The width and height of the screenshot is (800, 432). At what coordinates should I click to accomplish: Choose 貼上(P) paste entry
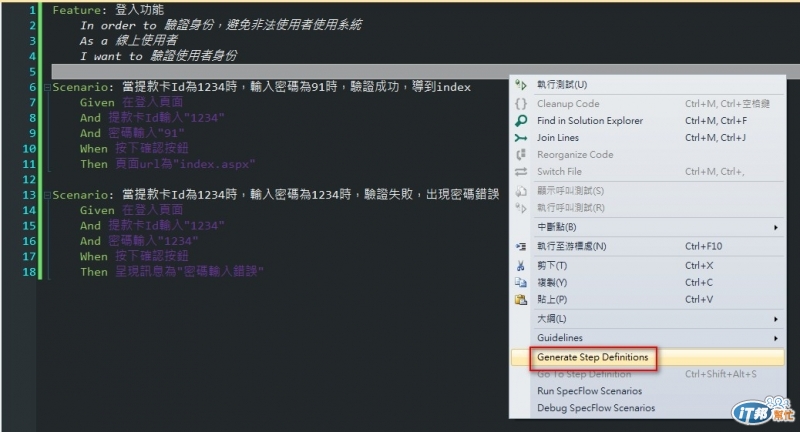pos(647,299)
